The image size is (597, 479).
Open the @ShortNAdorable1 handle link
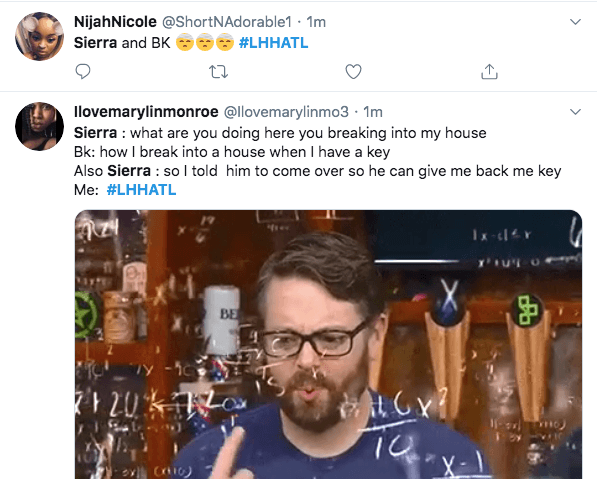pyautogui.click(x=227, y=22)
